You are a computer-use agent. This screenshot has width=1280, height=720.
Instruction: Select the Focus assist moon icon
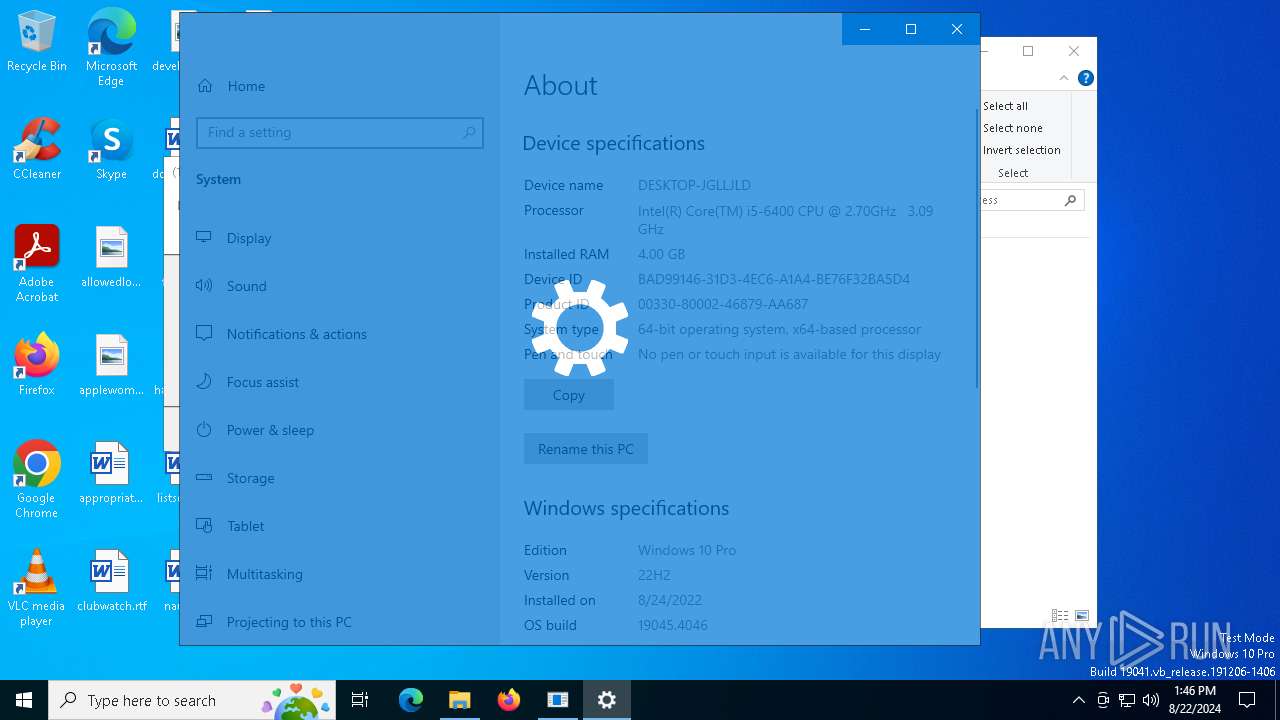[204, 382]
